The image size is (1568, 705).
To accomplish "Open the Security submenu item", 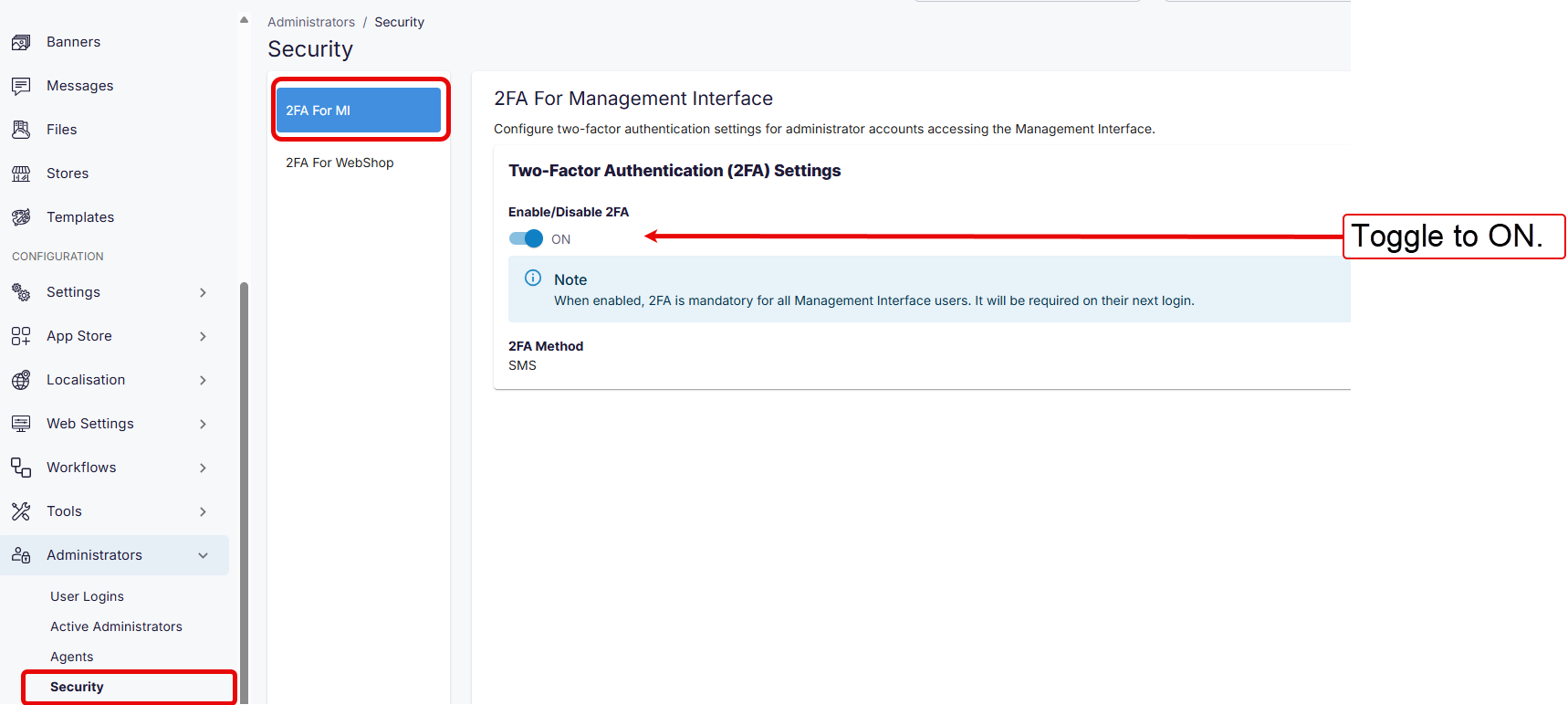I will [x=77, y=687].
